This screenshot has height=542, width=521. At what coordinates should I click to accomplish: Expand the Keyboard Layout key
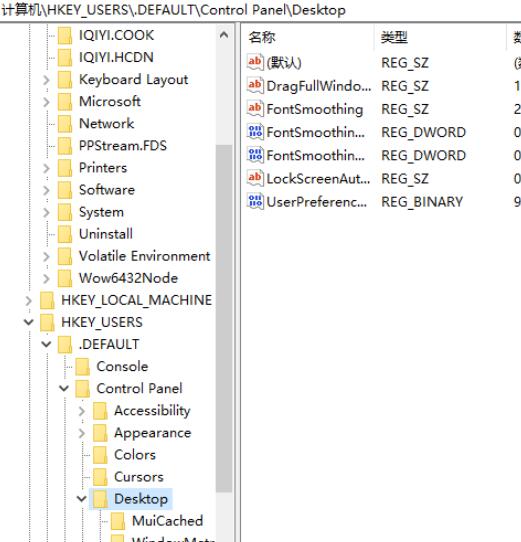[x=46, y=80]
